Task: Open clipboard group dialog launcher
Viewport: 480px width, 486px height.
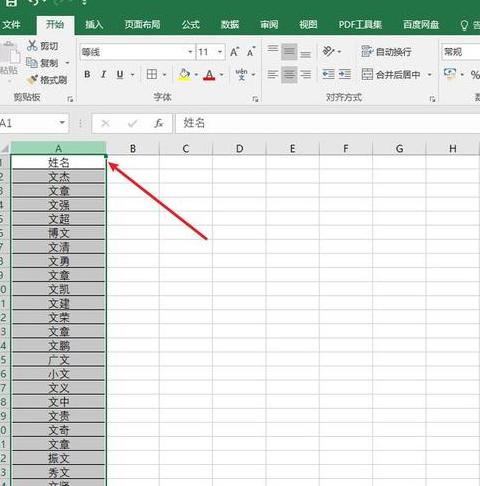Action: pyautogui.click(x=70, y=99)
